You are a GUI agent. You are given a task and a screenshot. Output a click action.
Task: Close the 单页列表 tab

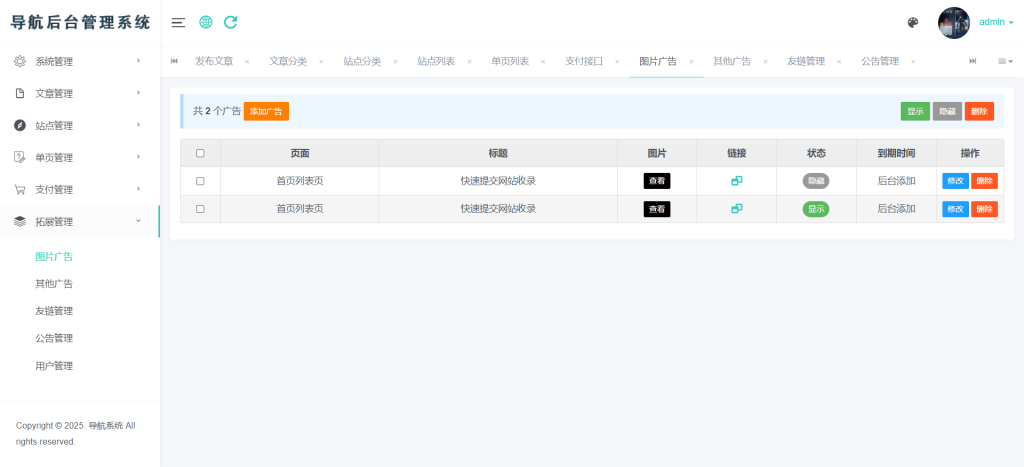(x=543, y=62)
